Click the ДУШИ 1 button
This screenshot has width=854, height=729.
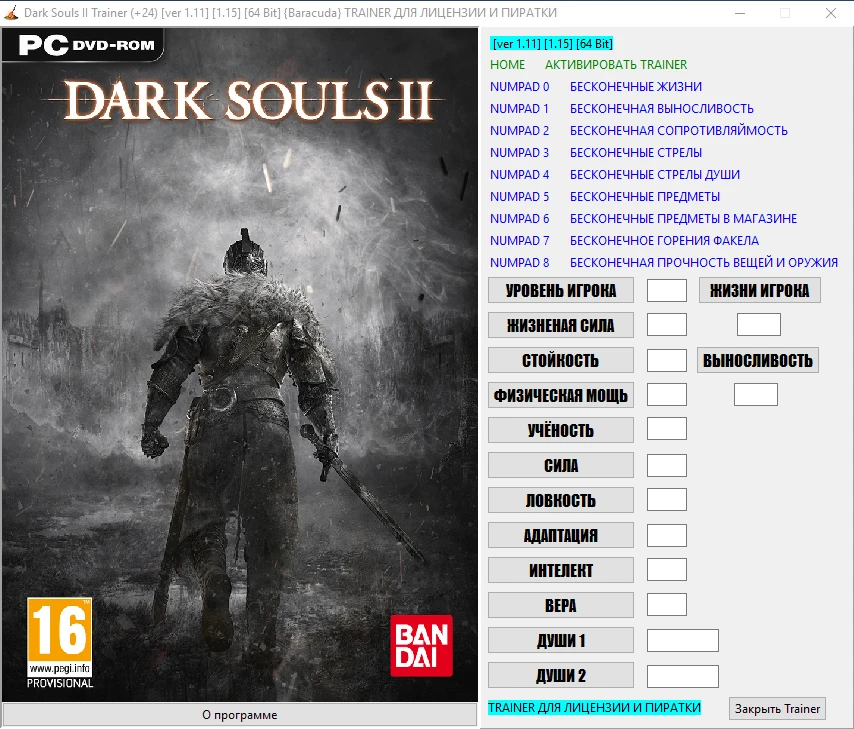tap(560, 639)
